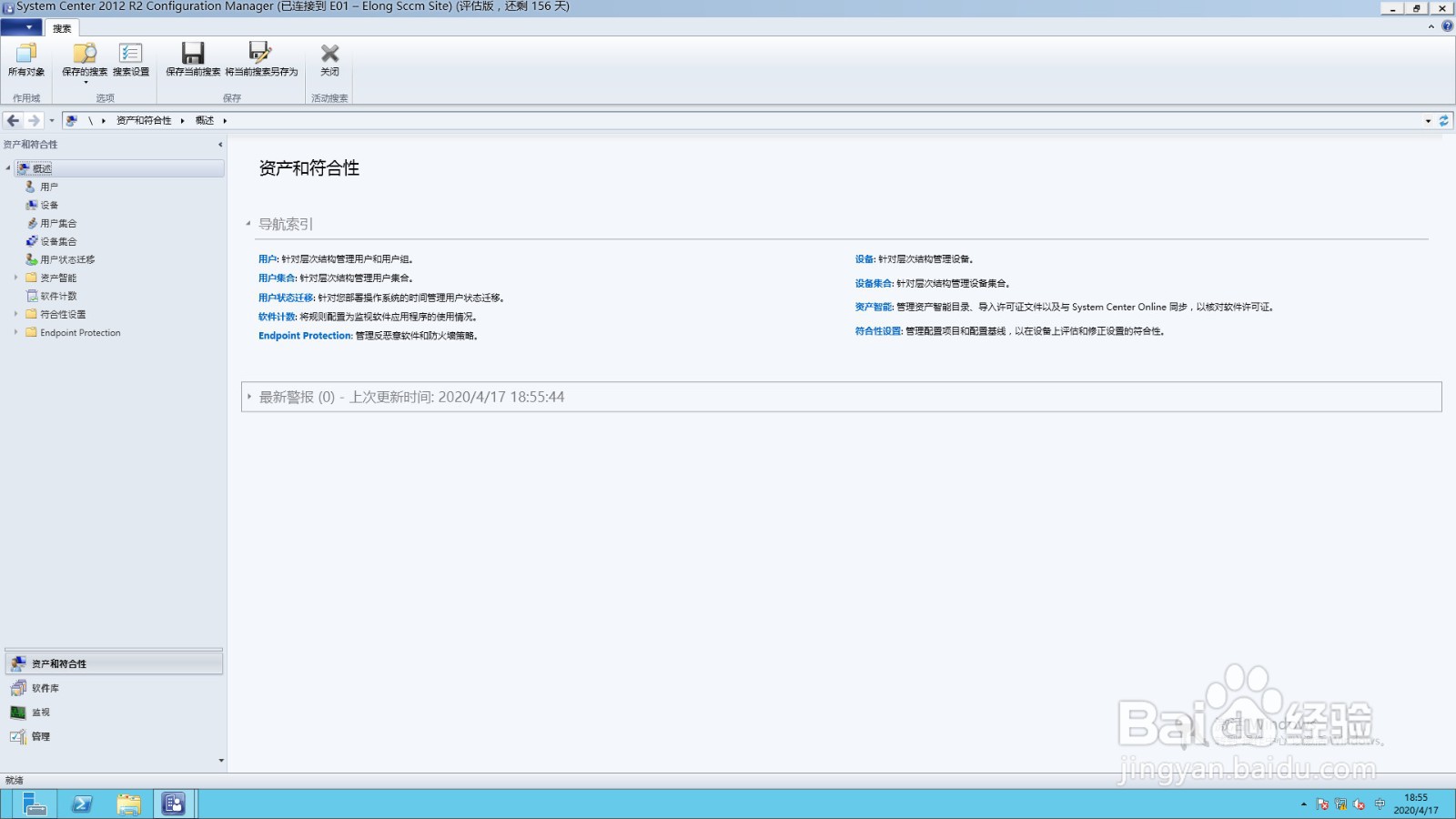Collapse the navigation pane with the arrow
The height and width of the screenshot is (819, 1456).
click(x=219, y=145)
